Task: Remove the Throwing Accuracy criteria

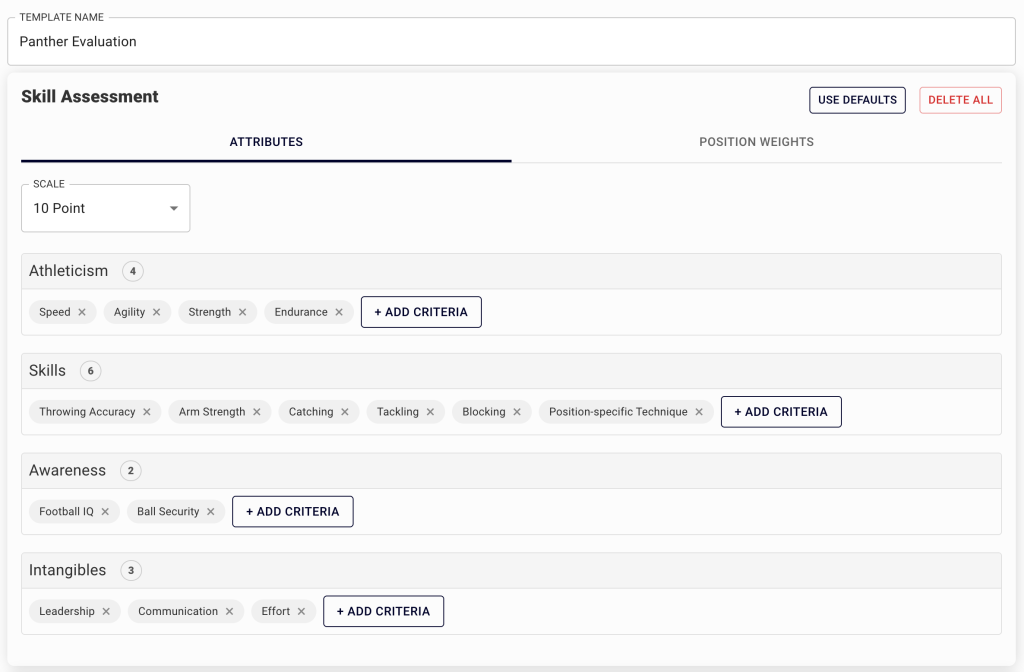Action: point(146,411)
